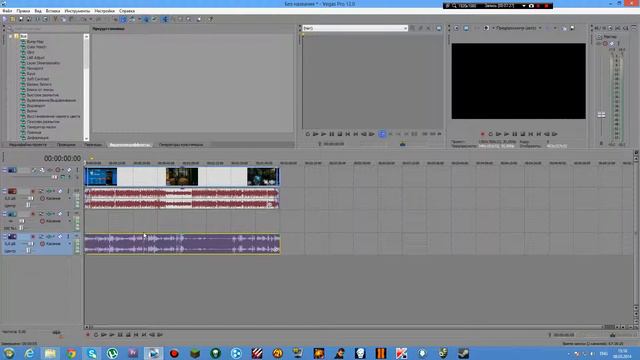Select Bump Map effect in list
Image resolution: width=640 pixels, height=360 pixels.
[x=35, y=42]
